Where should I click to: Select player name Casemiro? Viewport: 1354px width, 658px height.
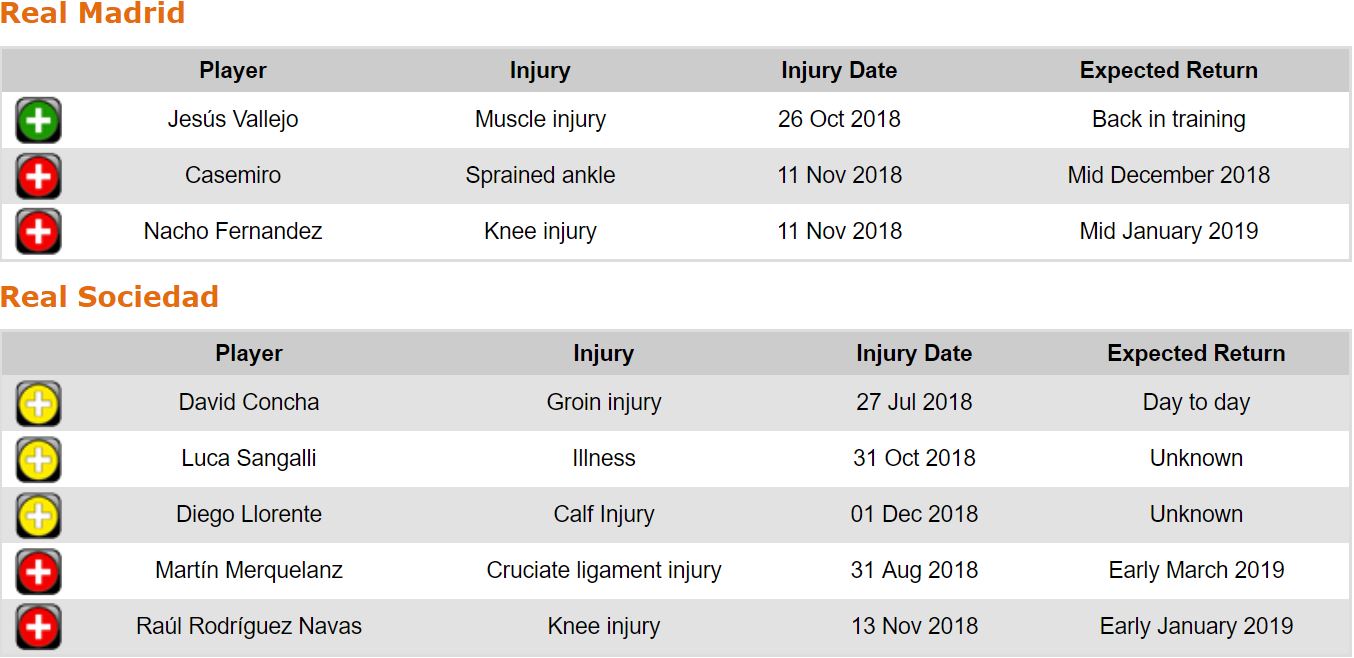(x=233, y=175)
